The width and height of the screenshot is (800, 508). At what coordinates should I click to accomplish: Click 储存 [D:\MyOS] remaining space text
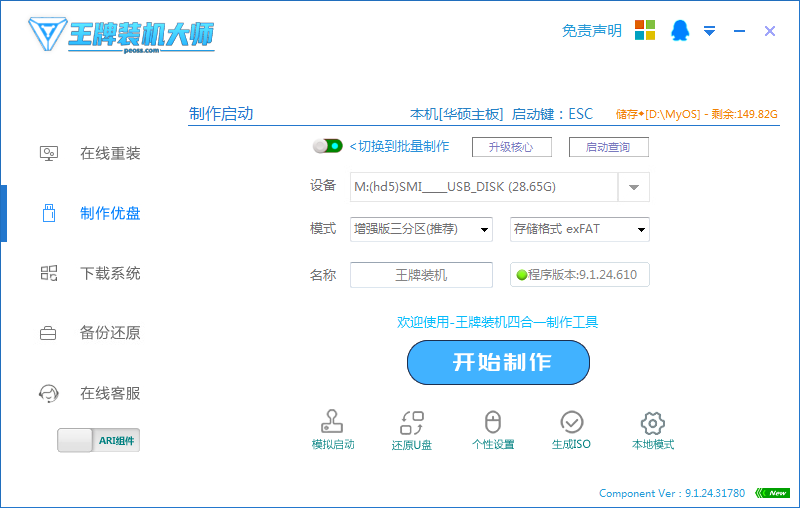(x=696, y=114)
